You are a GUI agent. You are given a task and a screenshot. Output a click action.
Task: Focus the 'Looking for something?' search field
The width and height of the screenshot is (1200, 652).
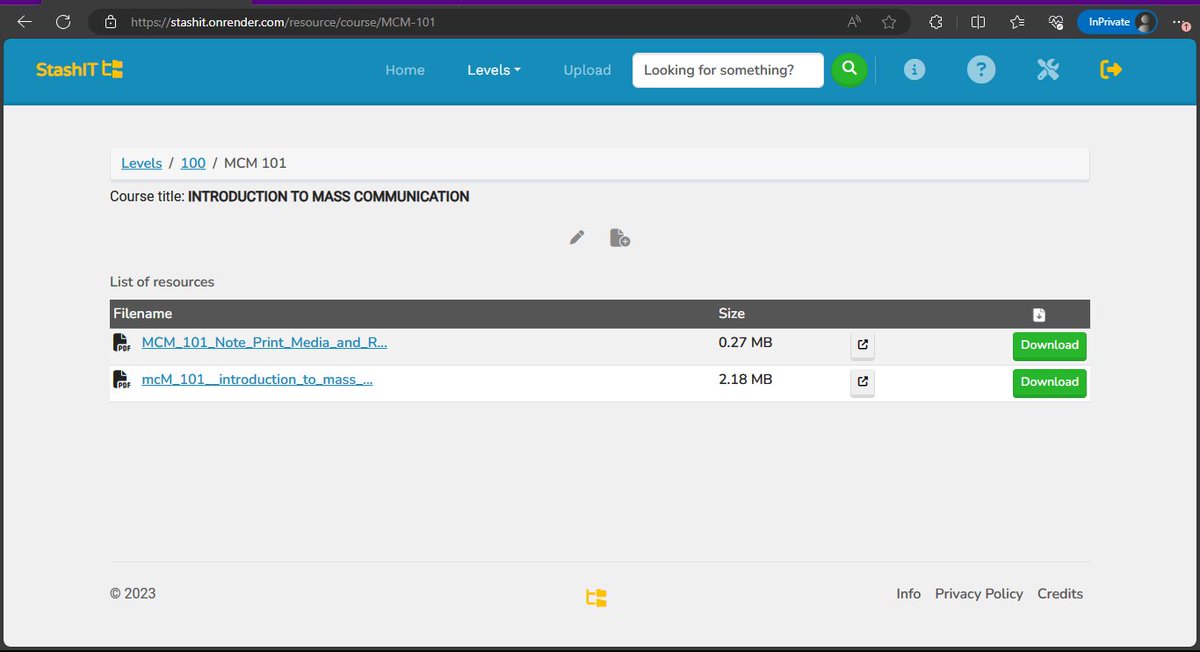[x=728, y=70]
